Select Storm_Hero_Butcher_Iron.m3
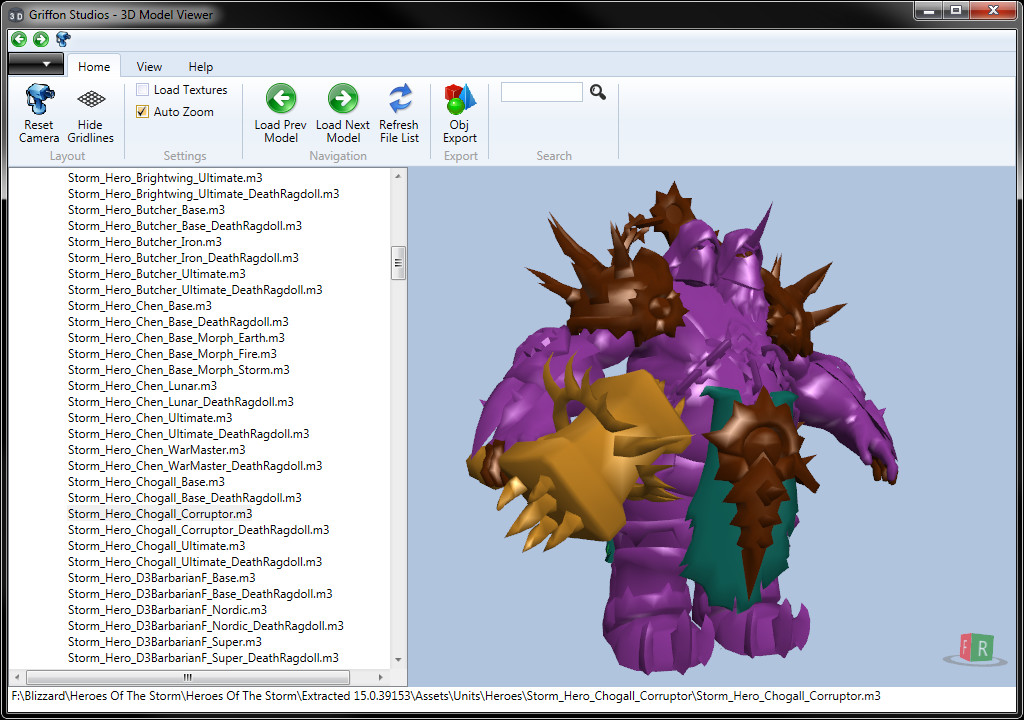1024x720 pixels. coord(145,242)
